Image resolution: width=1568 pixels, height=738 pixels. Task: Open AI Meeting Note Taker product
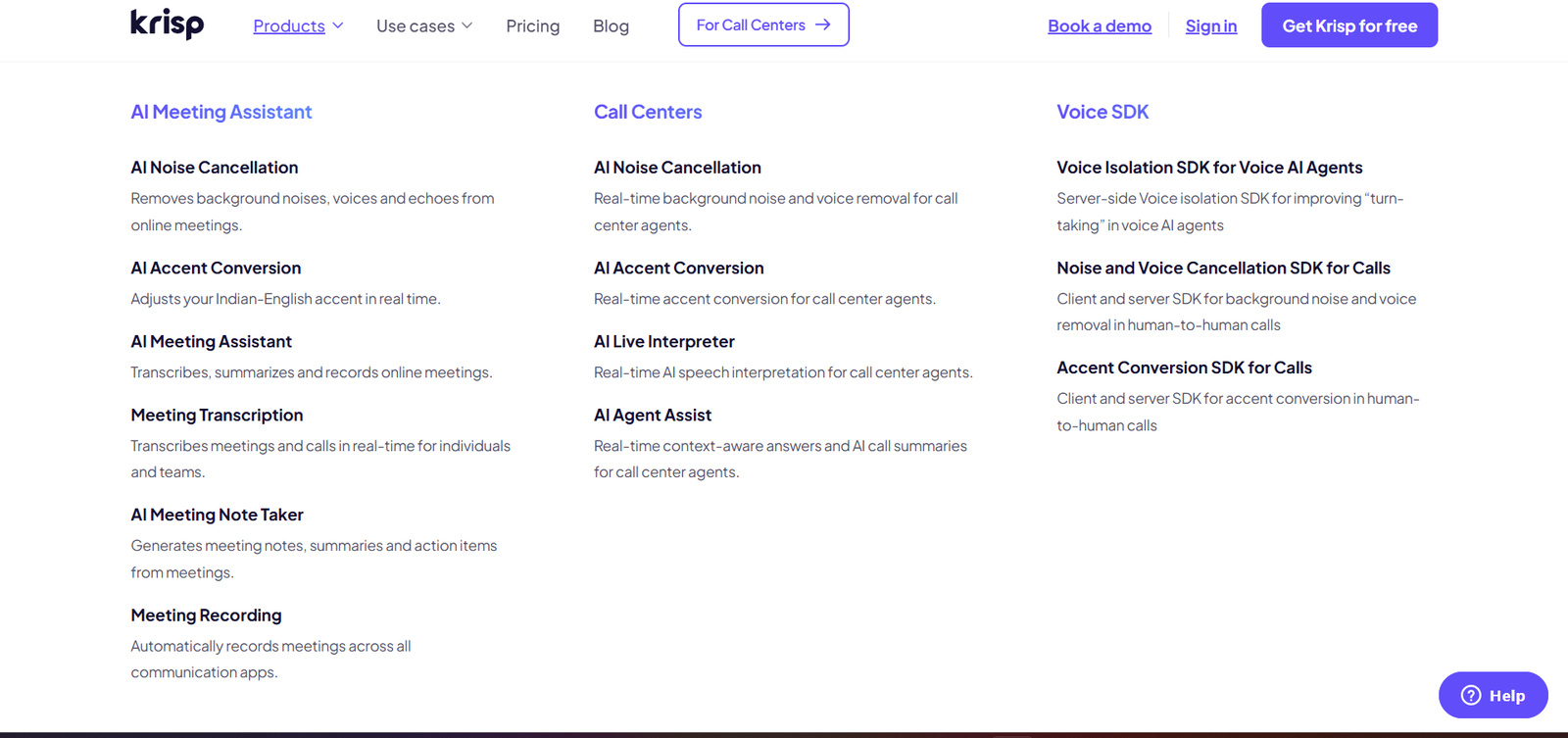218,515
